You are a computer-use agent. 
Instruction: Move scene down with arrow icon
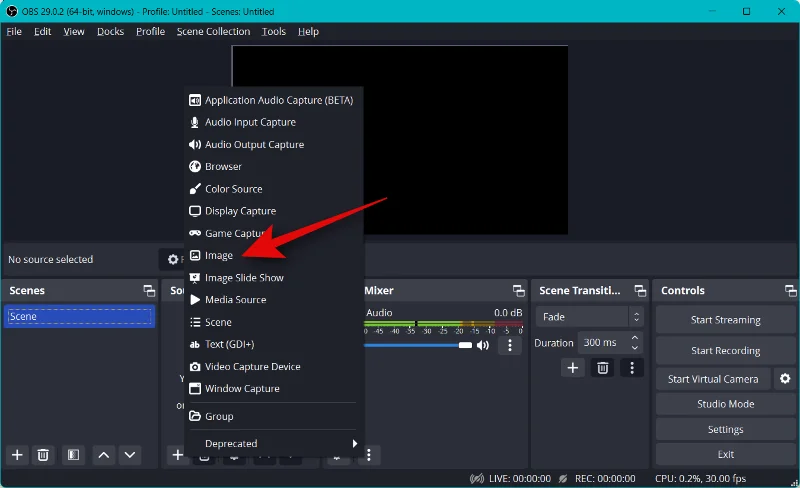(x=130, y=454)
